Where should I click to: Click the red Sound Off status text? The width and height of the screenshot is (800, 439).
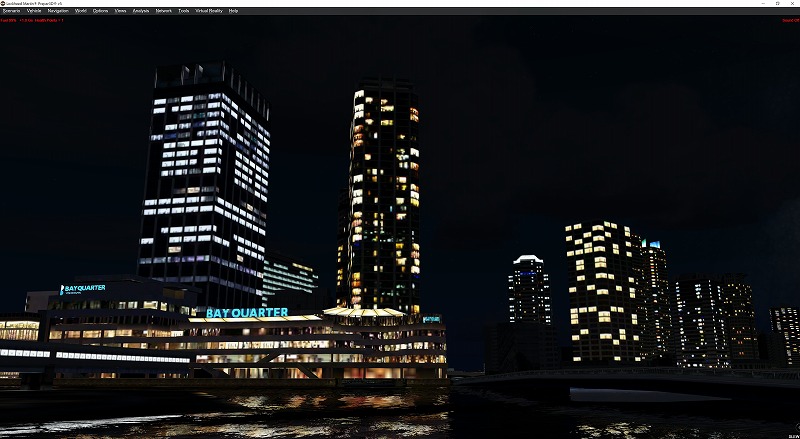[x=791, y=20]
